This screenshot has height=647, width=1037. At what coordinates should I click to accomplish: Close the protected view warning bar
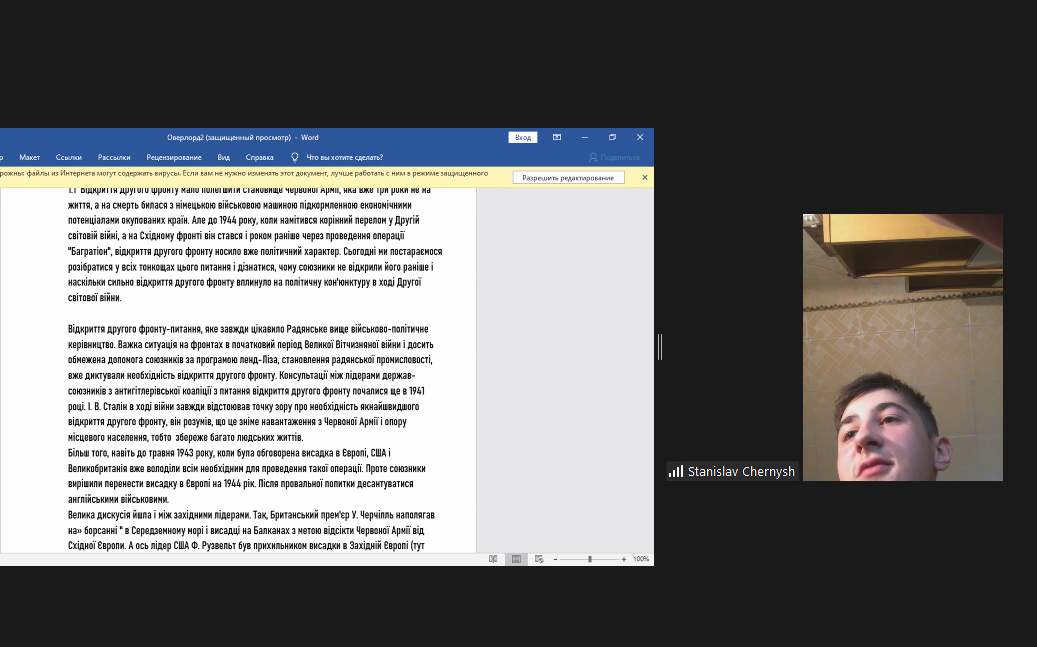click(x=645, y=177)
